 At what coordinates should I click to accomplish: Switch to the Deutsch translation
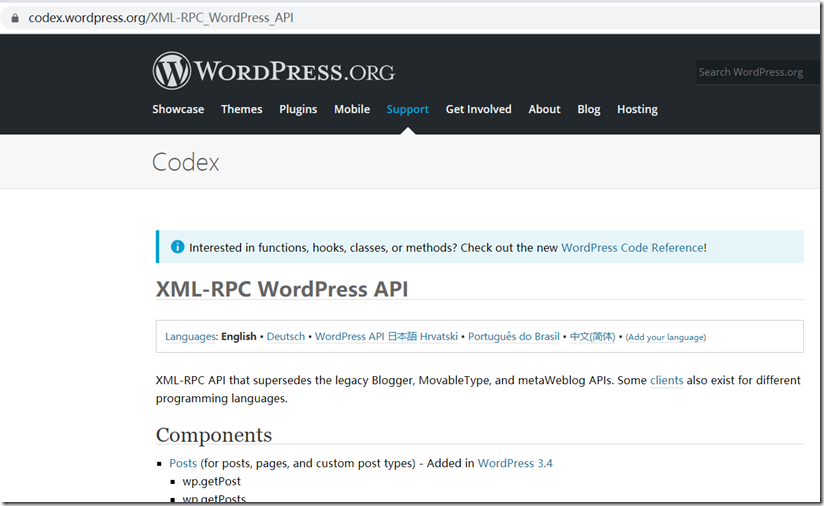[x=286, y=336]
